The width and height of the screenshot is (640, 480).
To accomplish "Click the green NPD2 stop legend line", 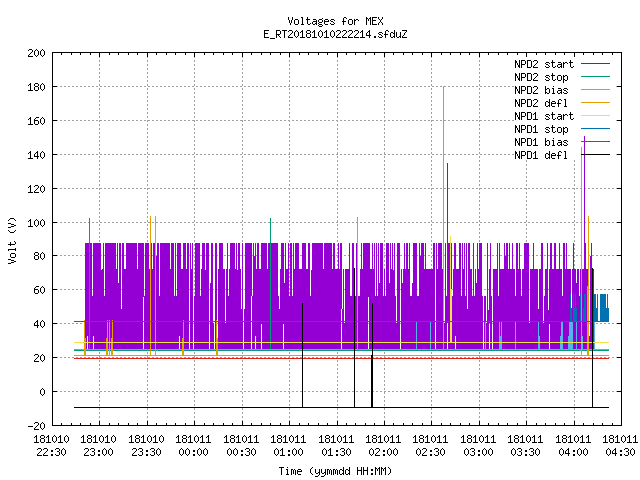I will [595, 76].
